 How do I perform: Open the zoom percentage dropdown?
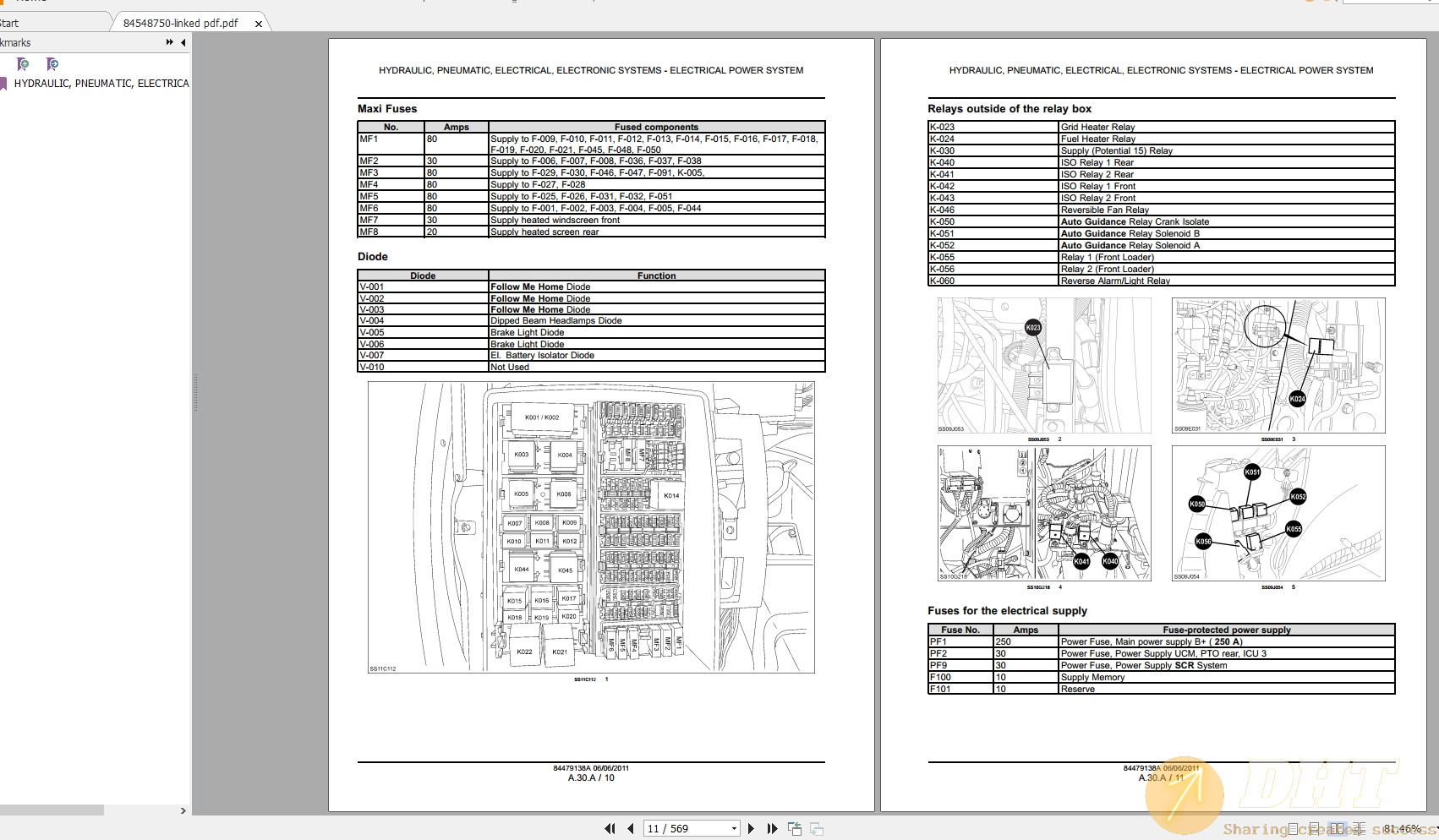pyautogui.click(x=1434, y=828)
